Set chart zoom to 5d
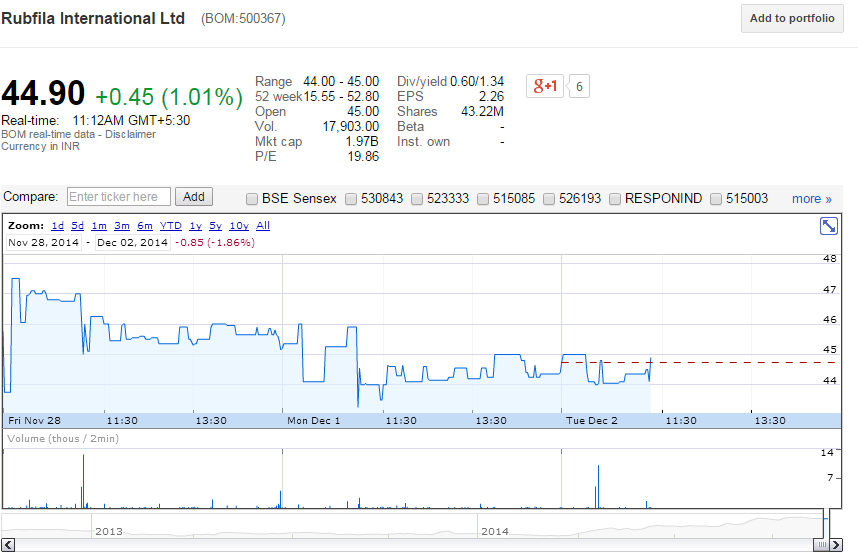Image resolution: width=858 pixels, height=557 pixels. click(x=77, y=225)
